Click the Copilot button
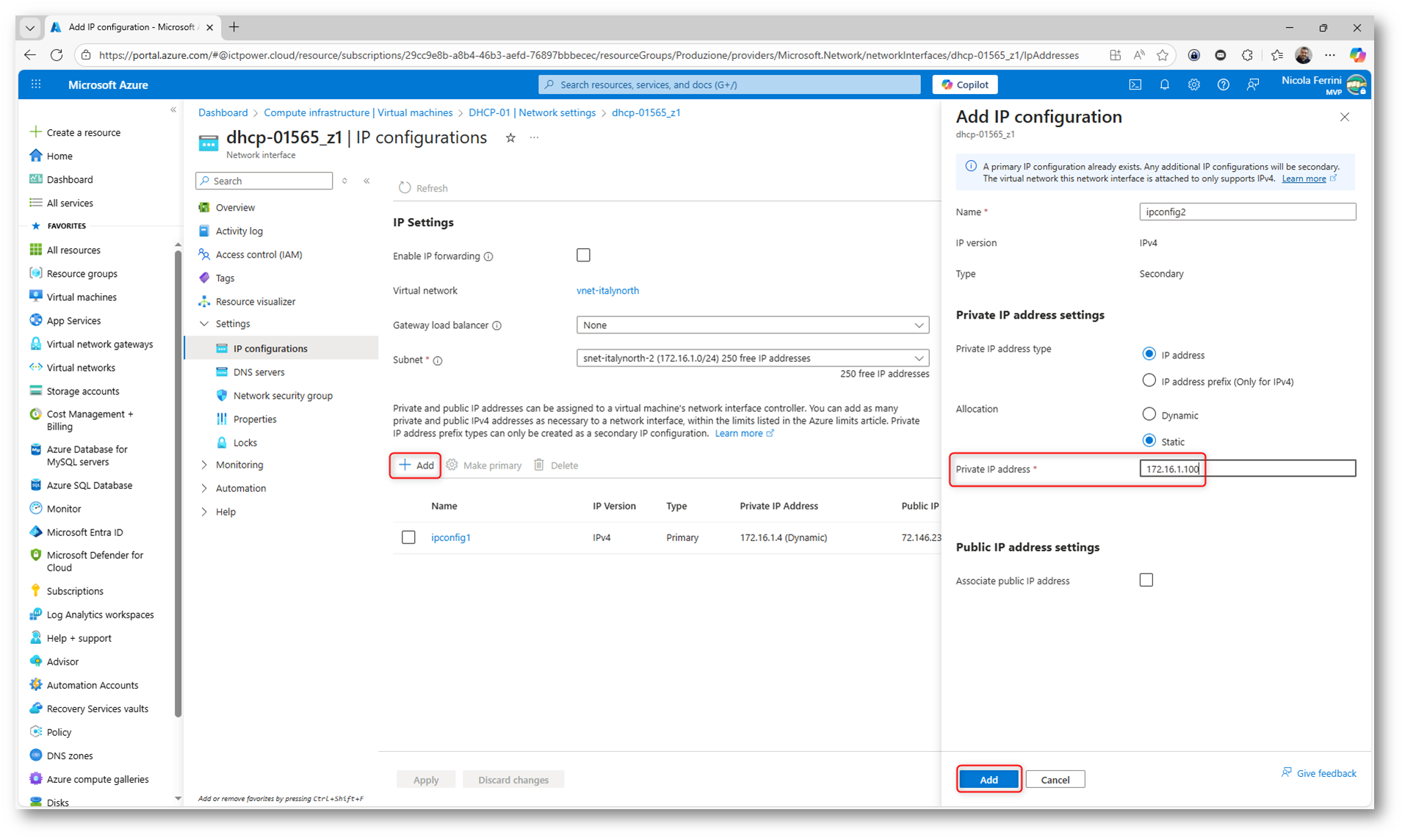The image size is (1405, 840). pos(964,84)
